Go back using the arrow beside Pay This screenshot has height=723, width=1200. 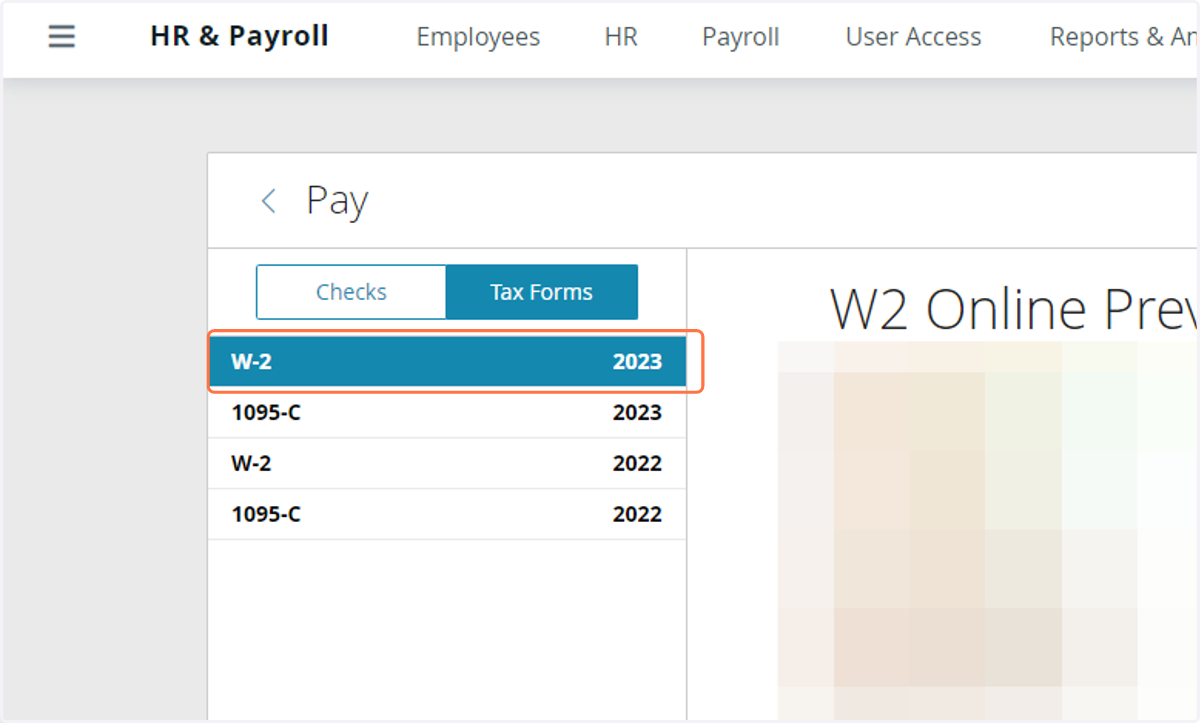(268, 201)
